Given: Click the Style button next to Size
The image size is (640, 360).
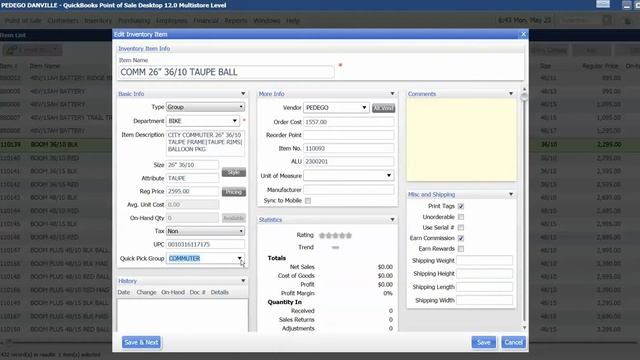Looking at the screenshot, I should point(233,172).
